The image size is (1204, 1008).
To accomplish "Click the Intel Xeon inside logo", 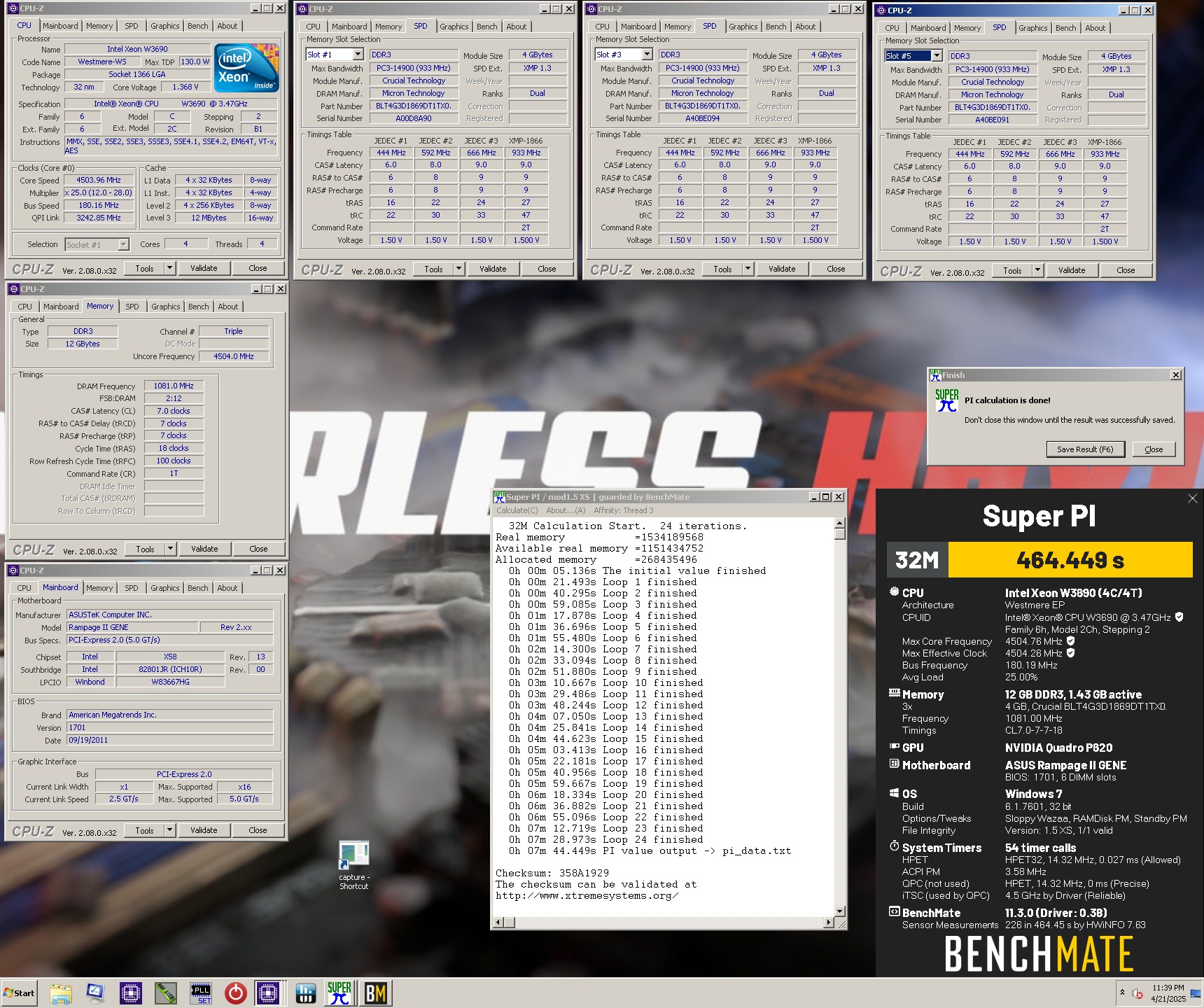I will tap(247, 68).
